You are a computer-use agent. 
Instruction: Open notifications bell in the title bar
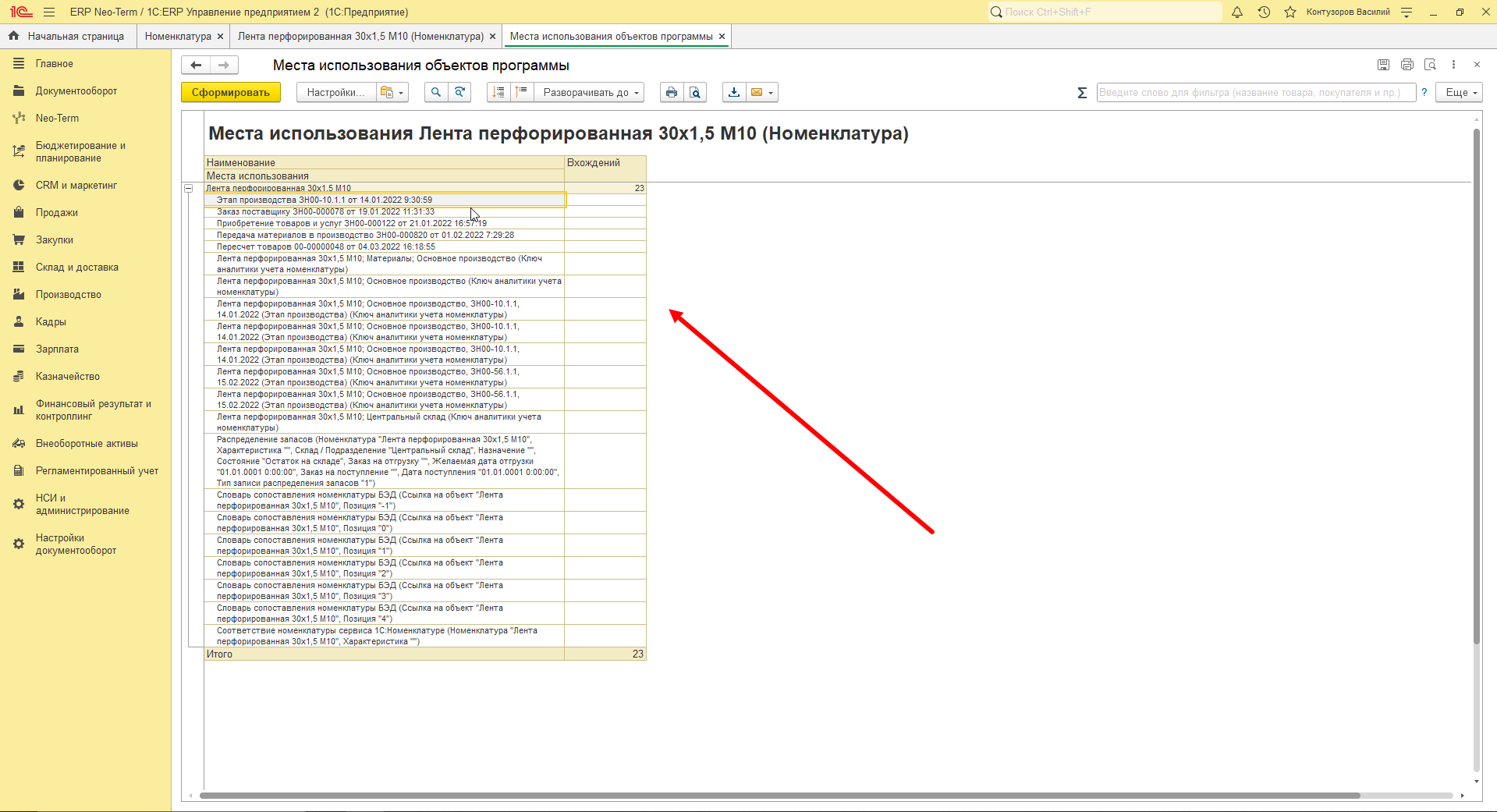coord(1237,12)
